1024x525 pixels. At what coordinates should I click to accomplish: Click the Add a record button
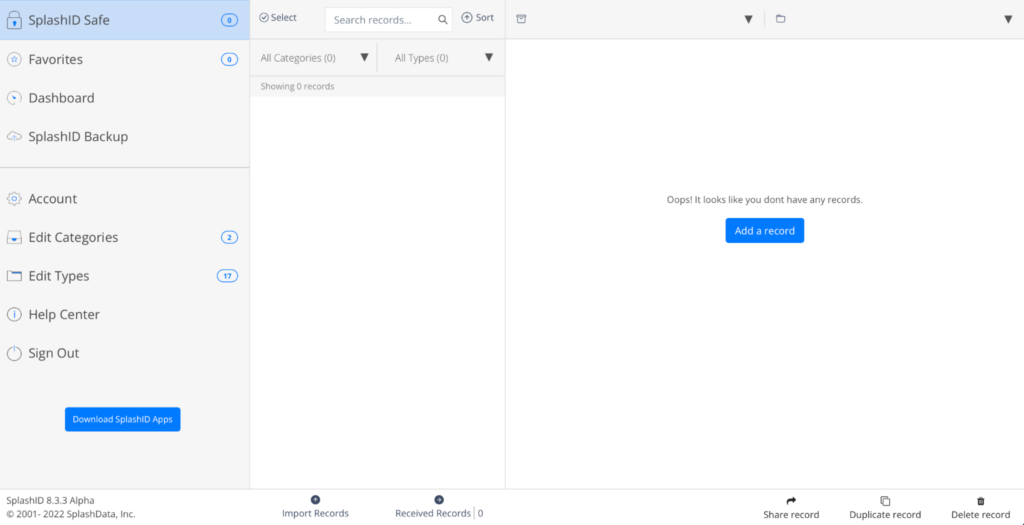[x=765, y=231]
